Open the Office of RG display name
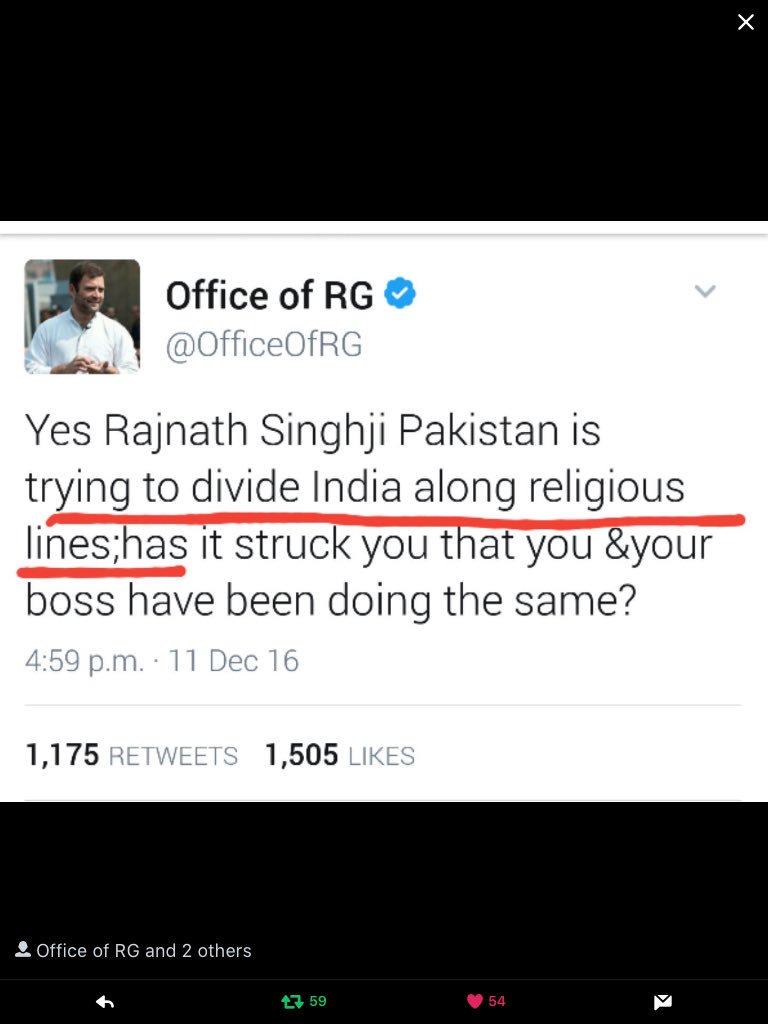 point(270,295)
